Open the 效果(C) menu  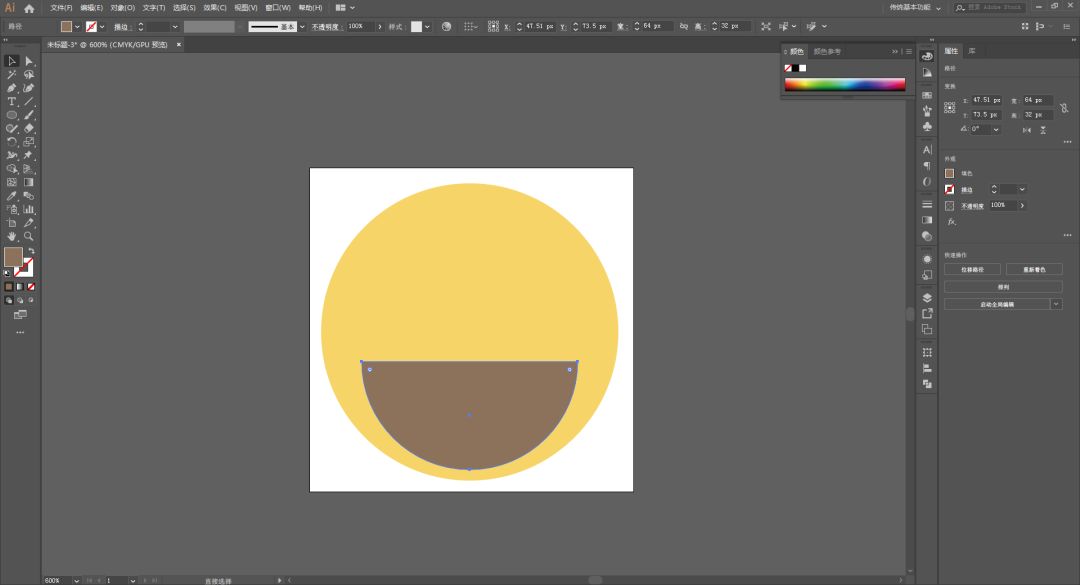click(215, 8)
